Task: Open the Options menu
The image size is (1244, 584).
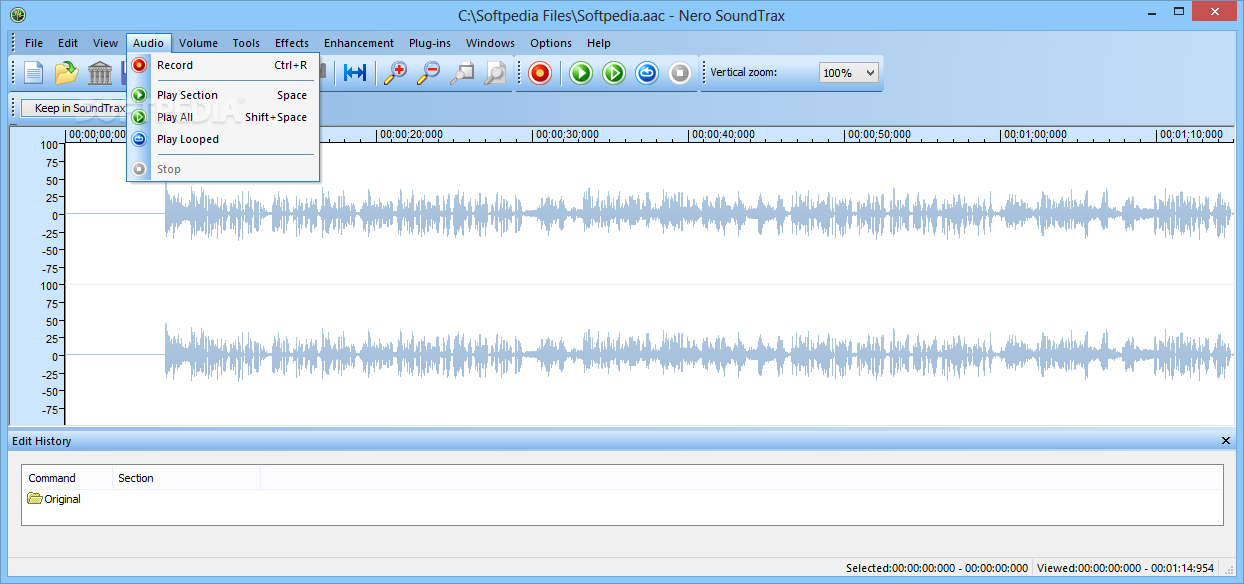Action: point(551,43)
